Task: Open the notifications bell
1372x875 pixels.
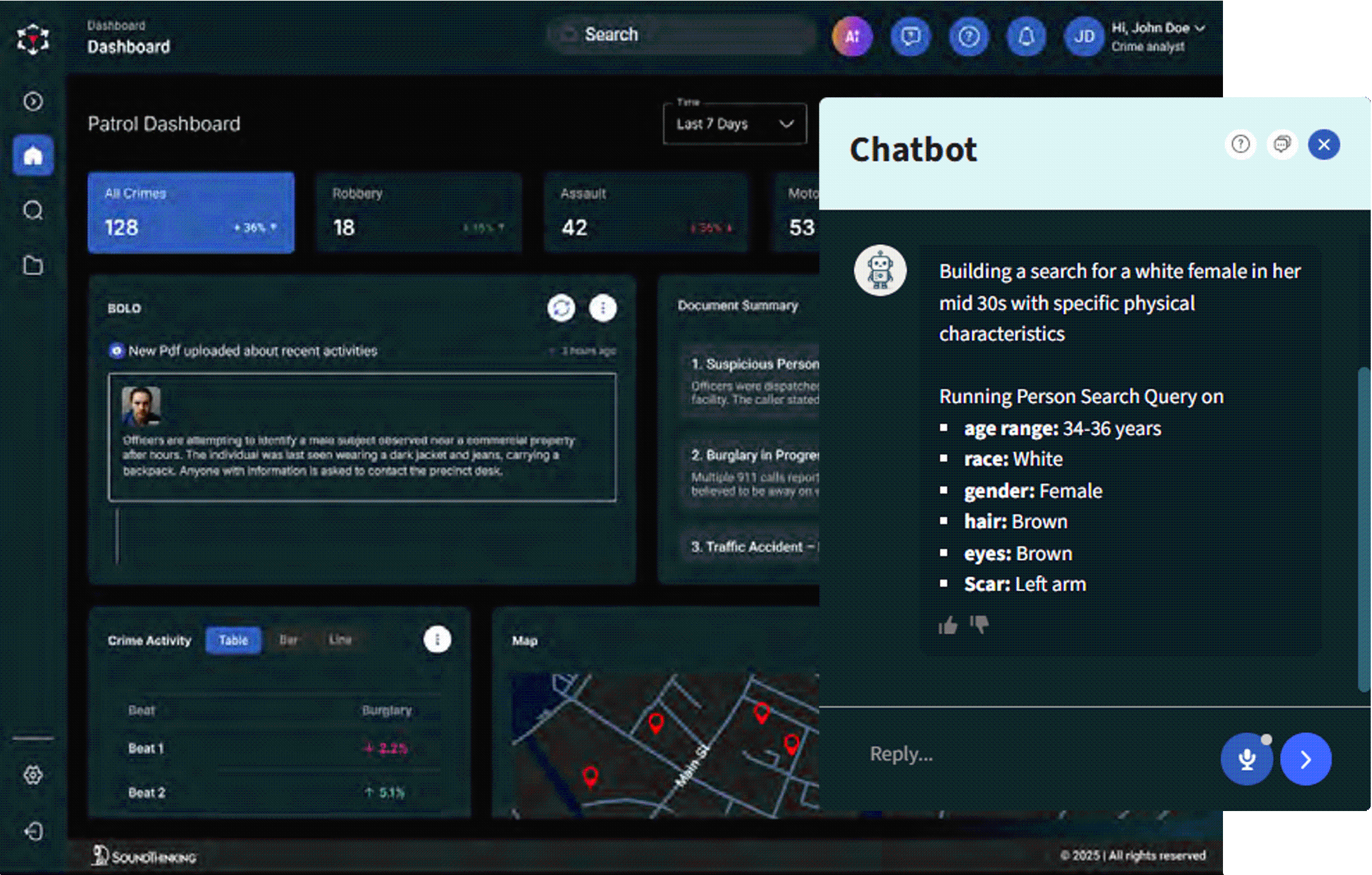Action: tap(1026, 37)
